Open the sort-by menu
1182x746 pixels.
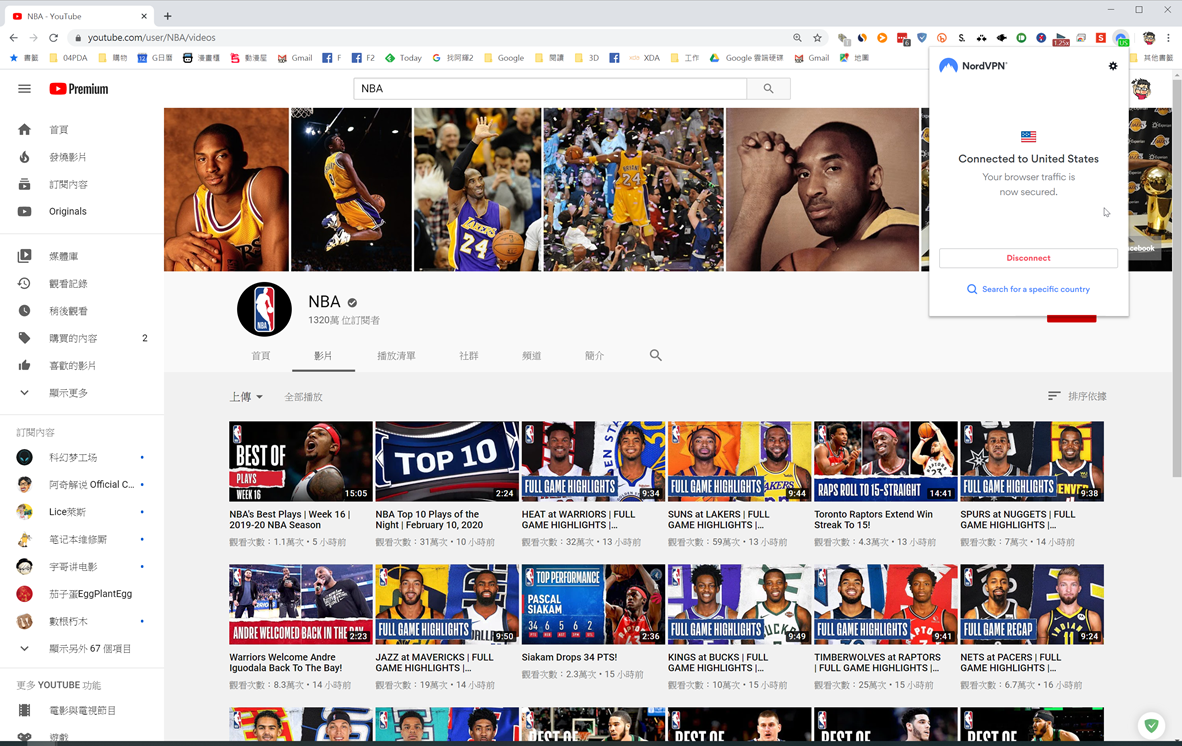pyautogui.click(x=1077, y=397)
